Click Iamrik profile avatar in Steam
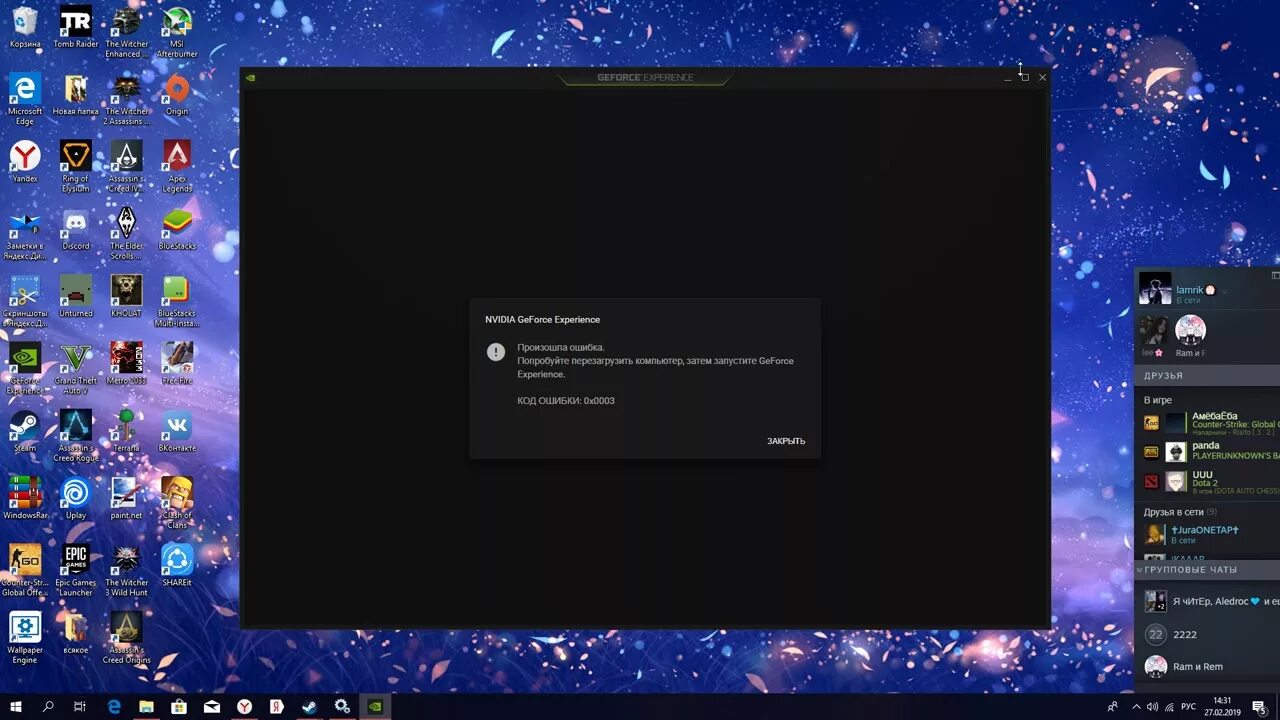 1155,288
